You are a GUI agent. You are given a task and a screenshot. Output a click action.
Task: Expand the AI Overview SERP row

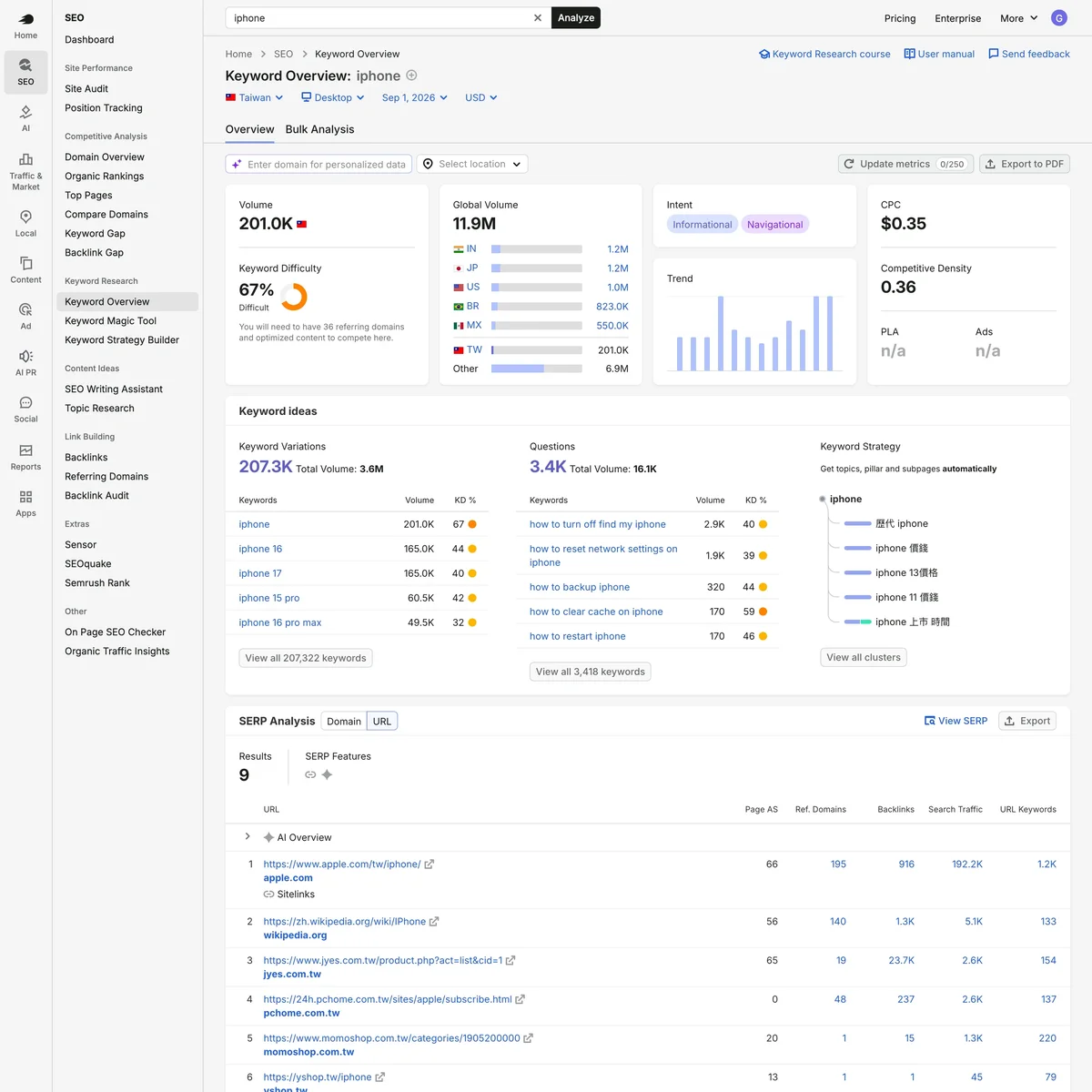[248, 836]
